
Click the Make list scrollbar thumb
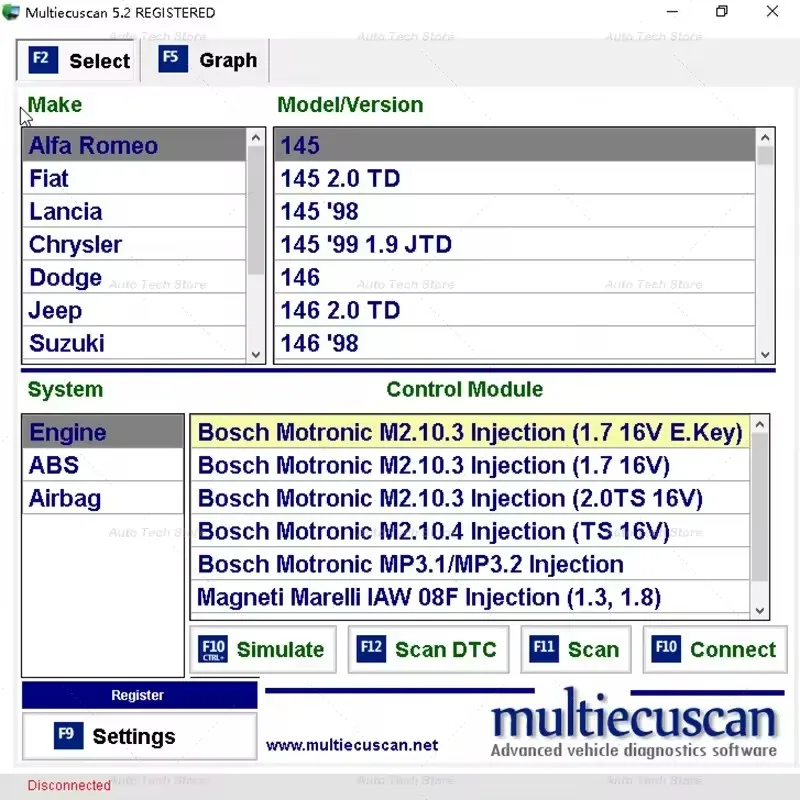256,210
